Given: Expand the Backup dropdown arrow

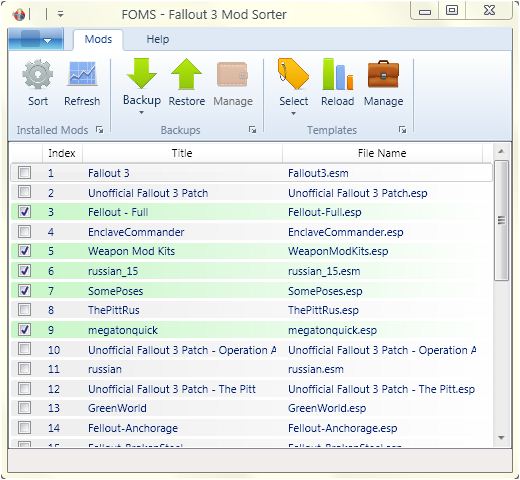Looking at the screenshot, I should point(142,112).
